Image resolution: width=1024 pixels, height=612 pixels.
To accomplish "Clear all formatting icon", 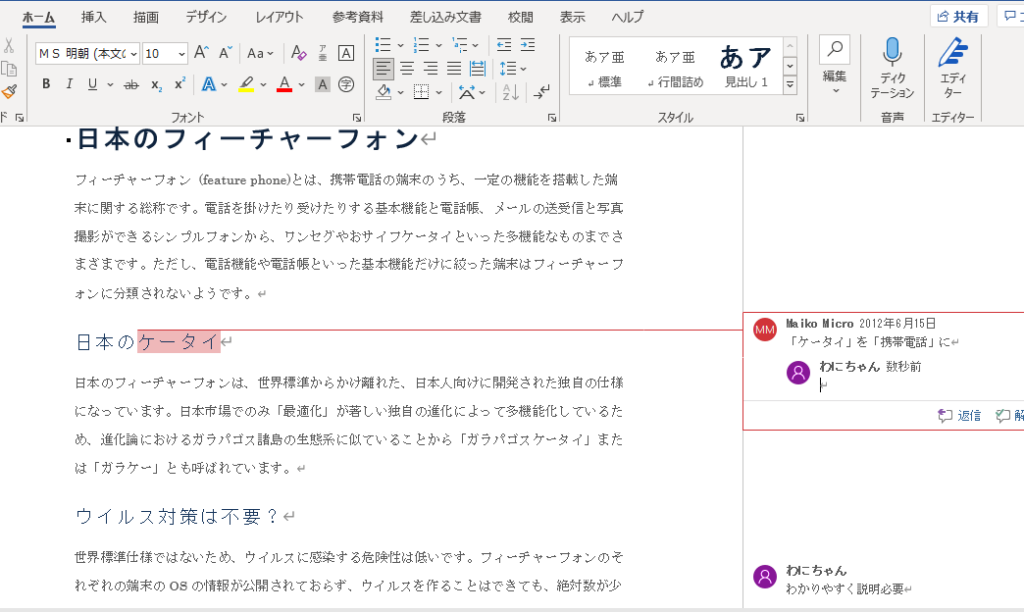I will [x=298, y=53].
